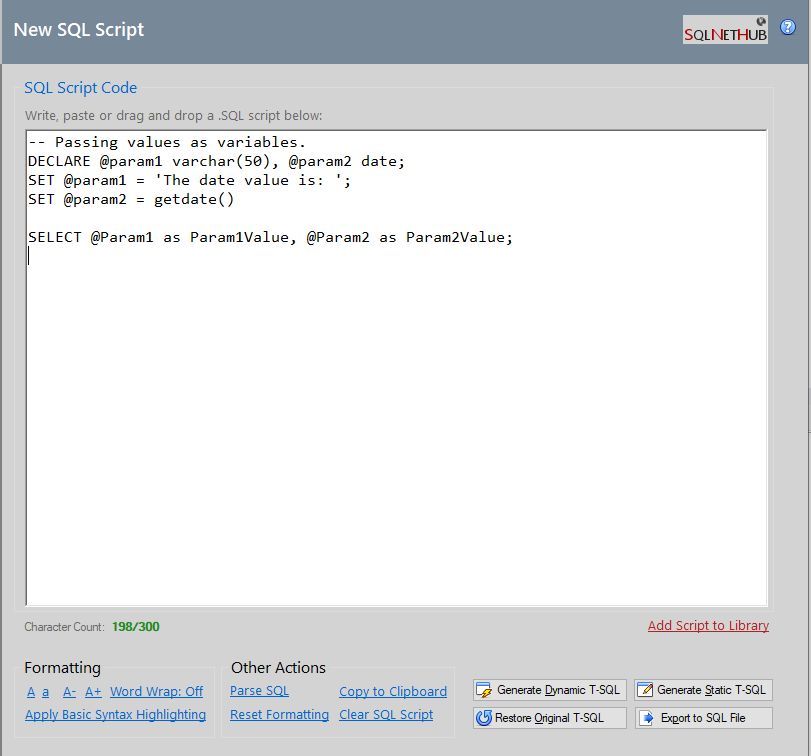The image size is (811, 756).
Task: Click Clear SQL Script link
Action: [x=386, y=715]
